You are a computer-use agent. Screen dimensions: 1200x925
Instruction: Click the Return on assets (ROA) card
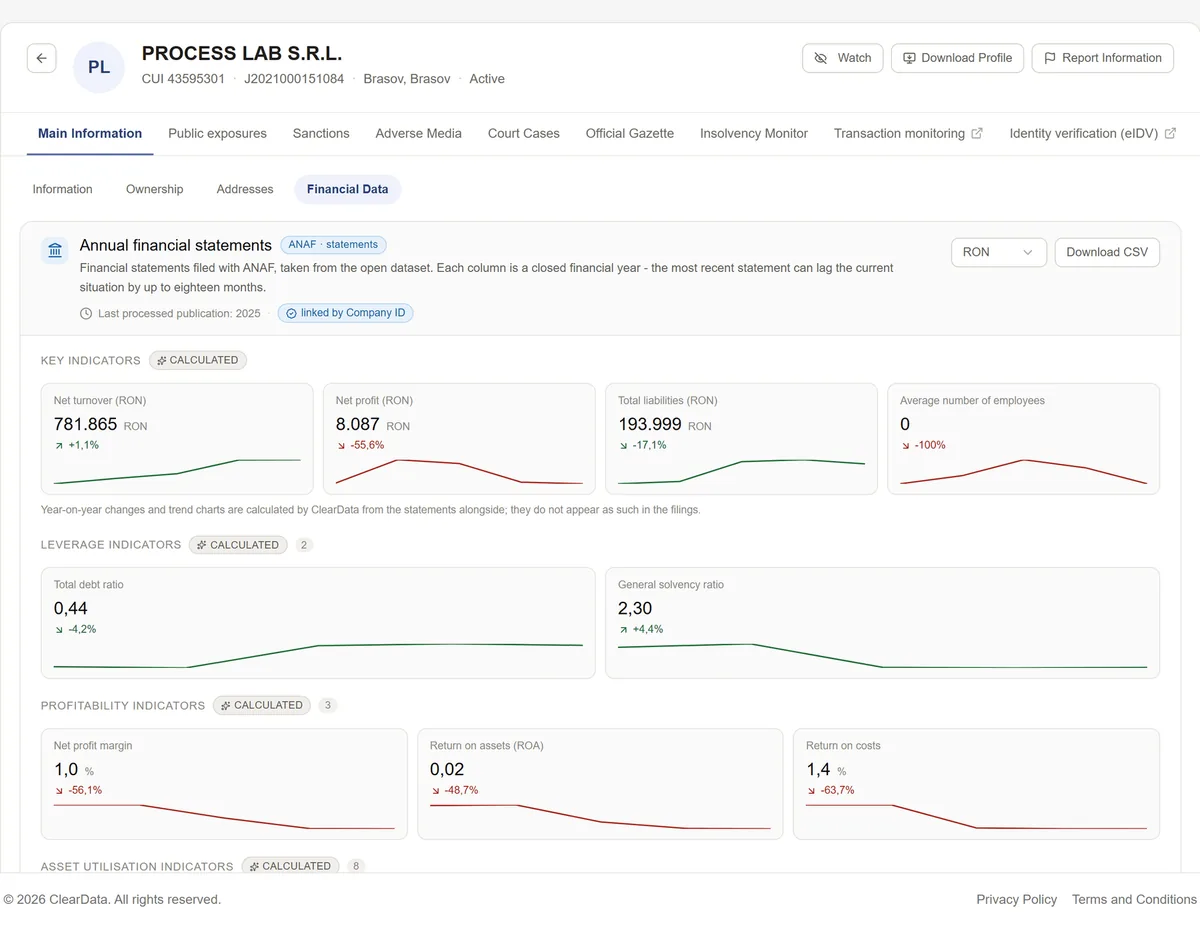pos(600,784)
